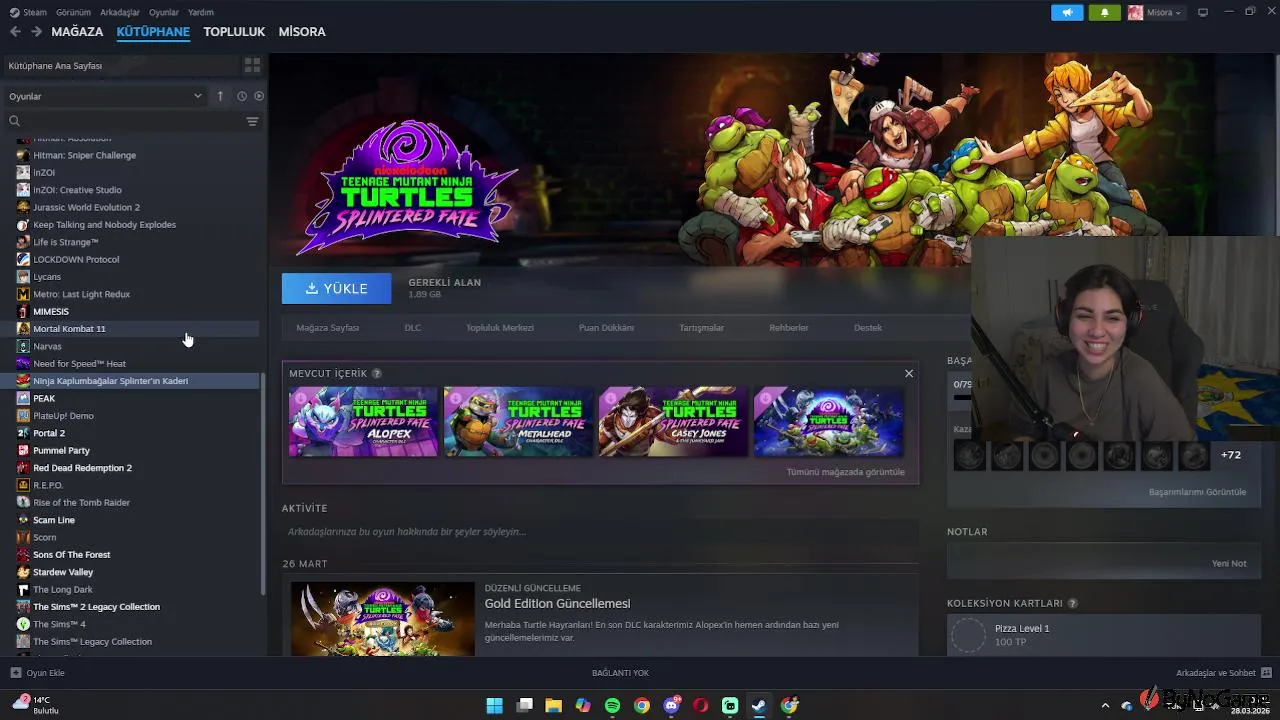Click Yeni Not button

click(x=1229, y=563)
